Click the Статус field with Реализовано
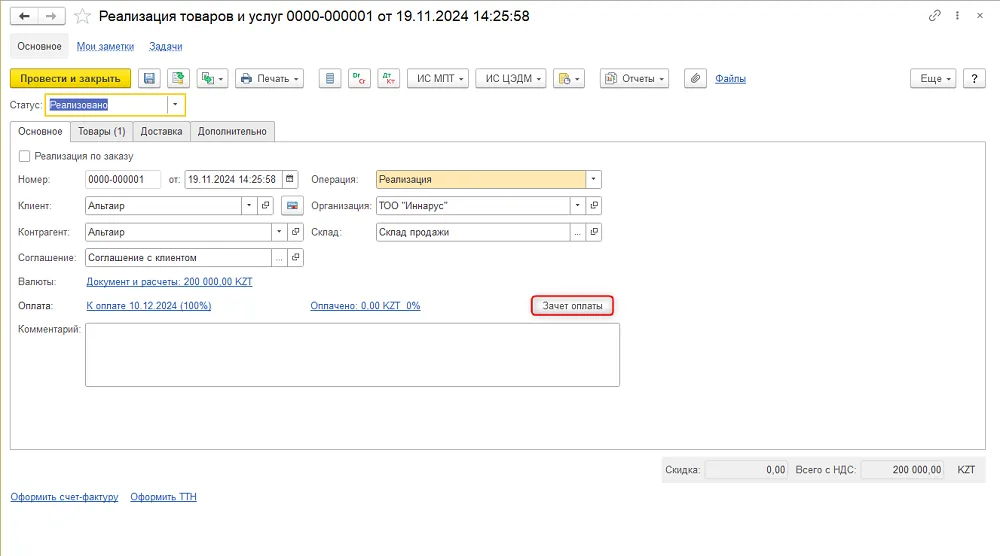 click(x=107, y=105)
